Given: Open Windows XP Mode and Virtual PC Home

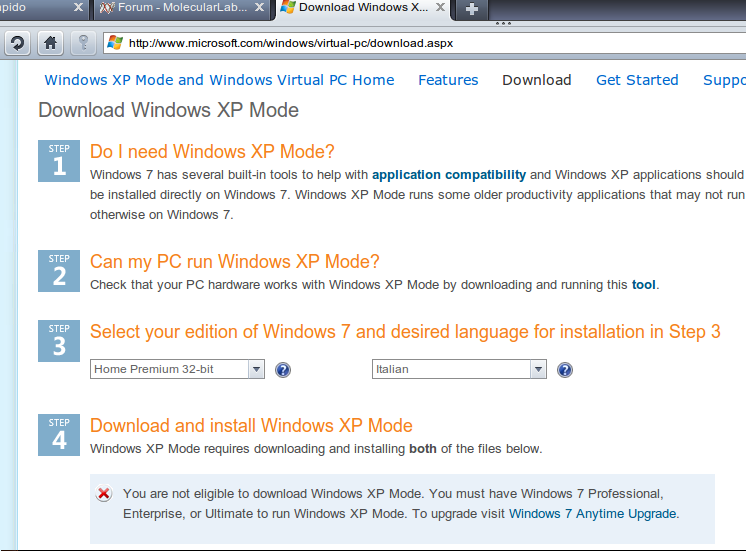Looking at the screenshot, I should point(219,80).
